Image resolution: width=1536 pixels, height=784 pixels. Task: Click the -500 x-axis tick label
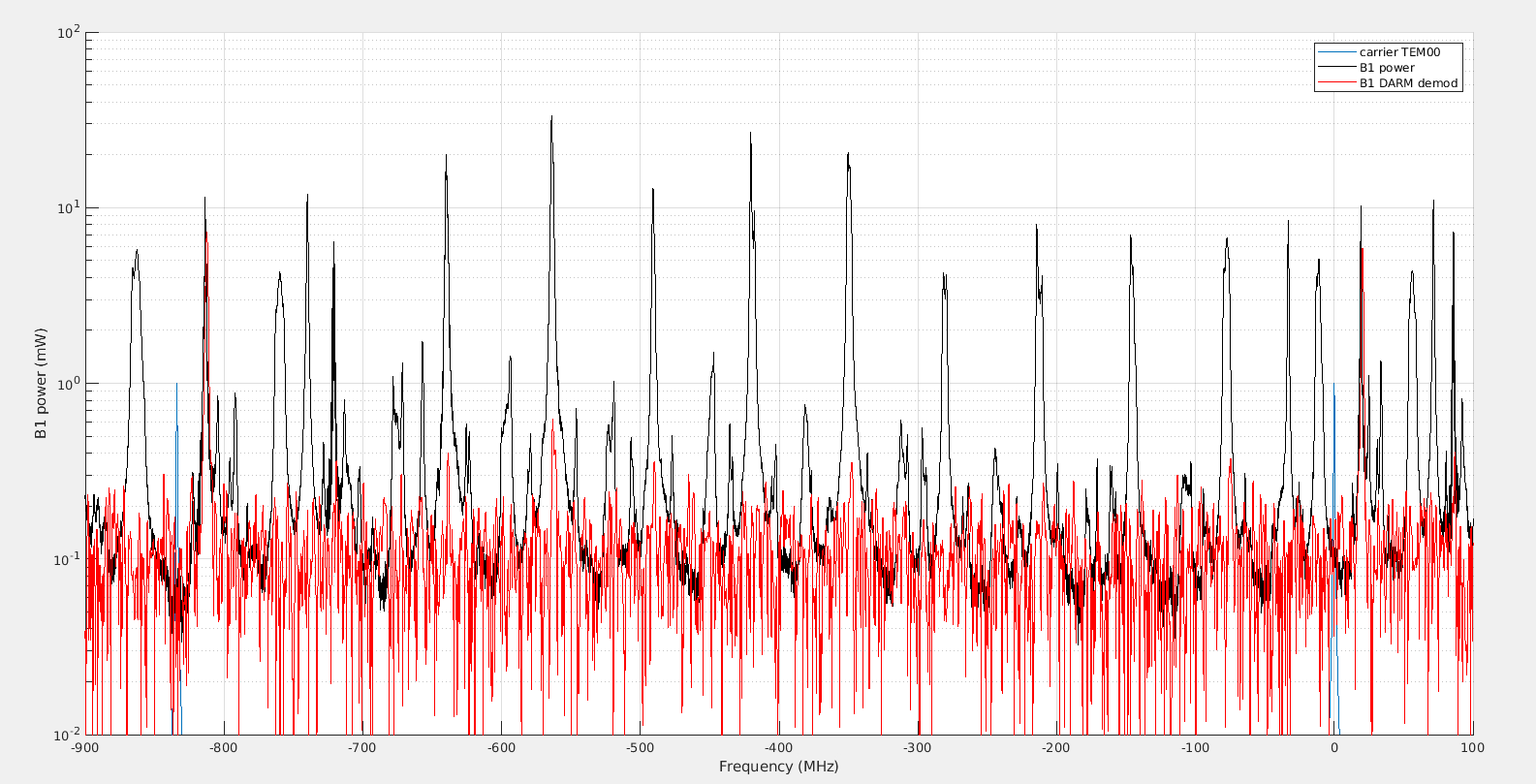pyautogui.click(x=640, y=747)
